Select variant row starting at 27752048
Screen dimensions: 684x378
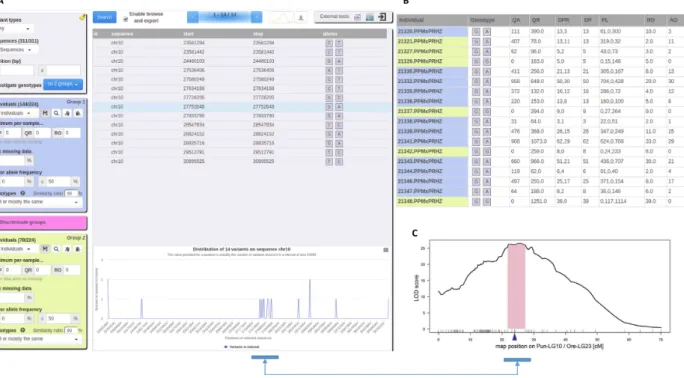[x=240, y=107]
